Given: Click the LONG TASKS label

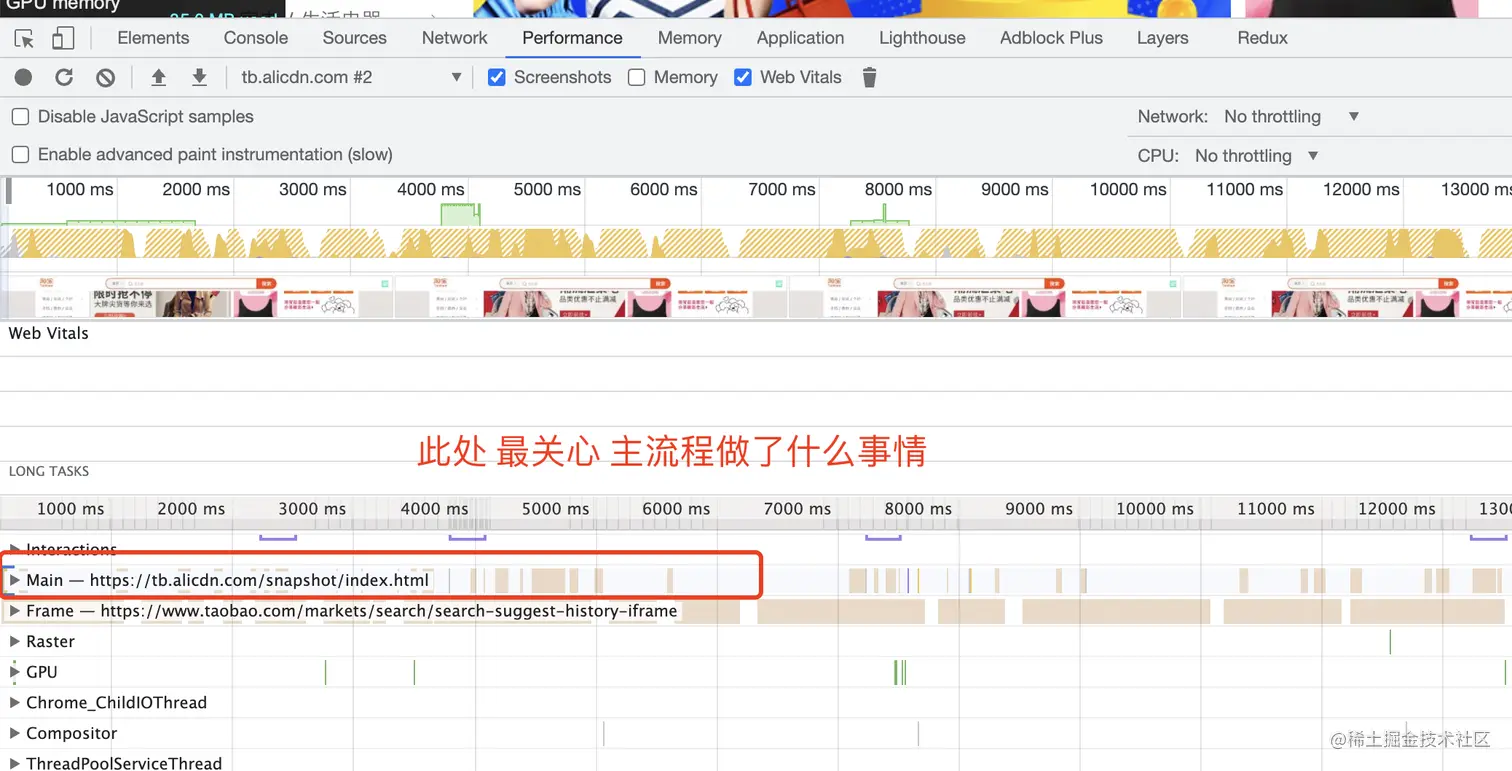Looking at the screenshot, I should (x=49, y=471).
